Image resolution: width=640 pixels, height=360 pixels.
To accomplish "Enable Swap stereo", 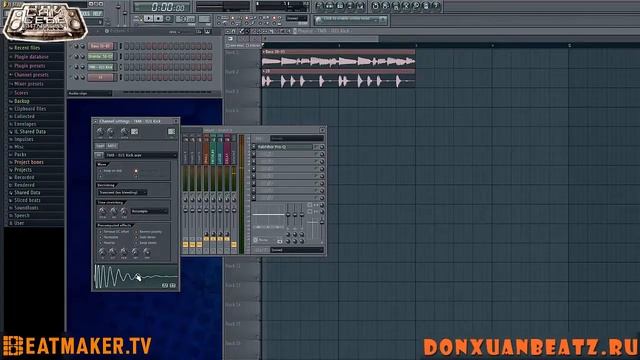I will (x=146, y=243).
